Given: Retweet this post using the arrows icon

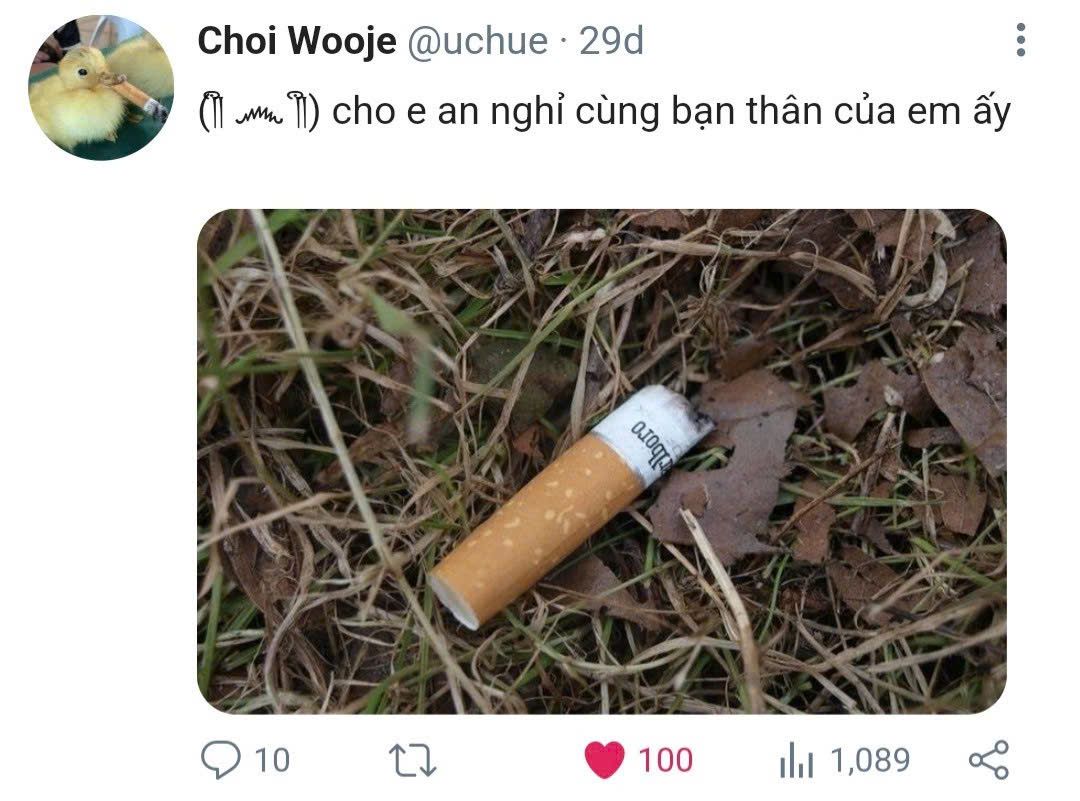Looking at the screenshot, I should [412, 760].
